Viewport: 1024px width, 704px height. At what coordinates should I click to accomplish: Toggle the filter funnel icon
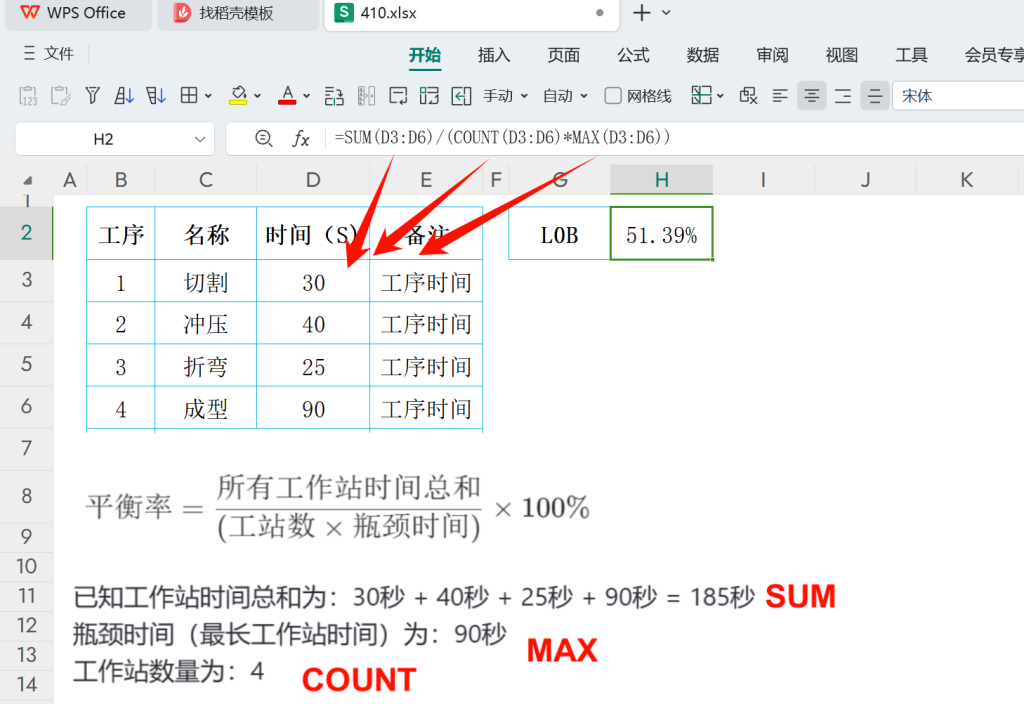[x=92, y=96]
